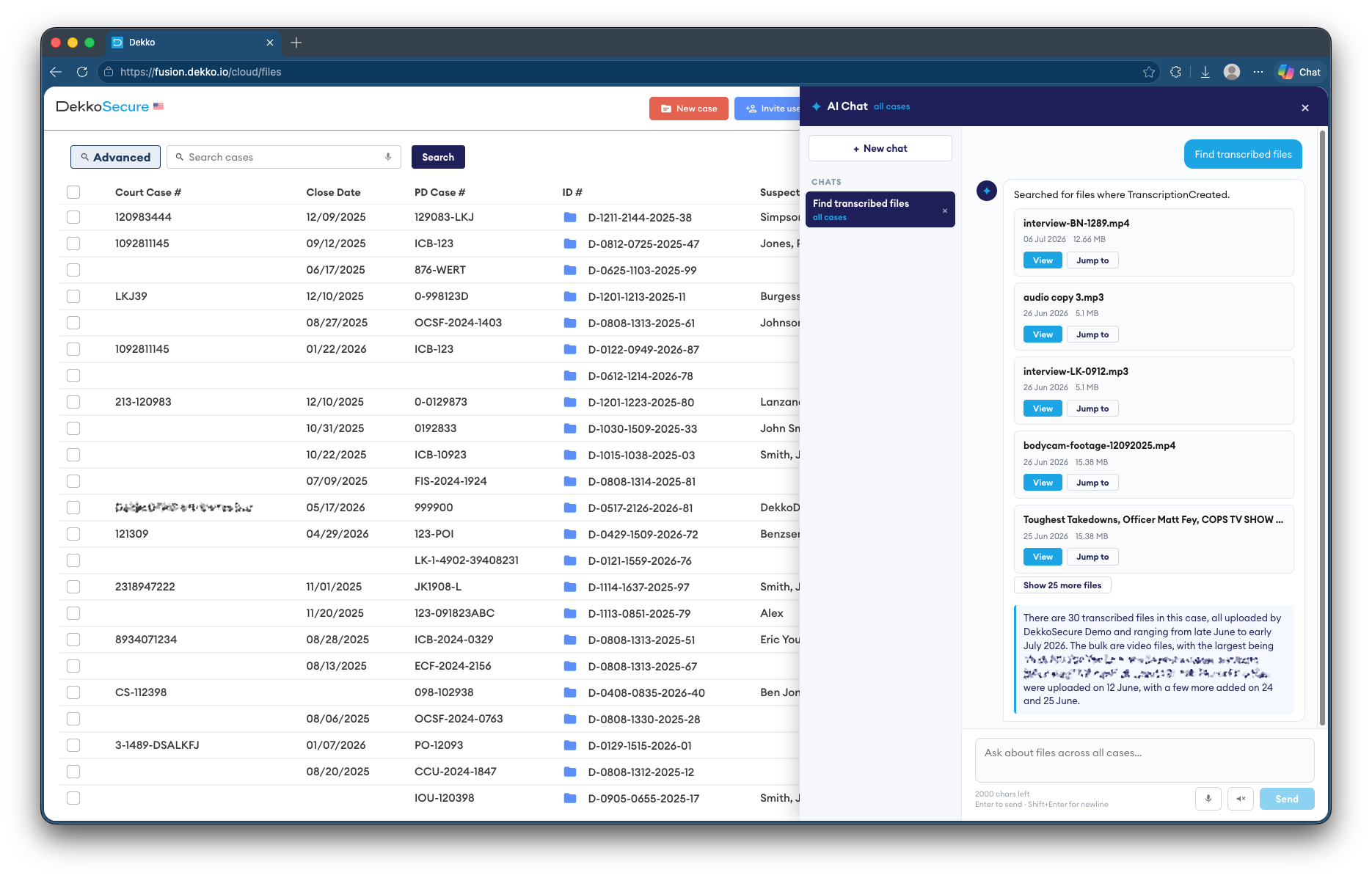Open the browser profile avatar
The width and height of the screenshot is (1372, 878).
coord(1232,72)
